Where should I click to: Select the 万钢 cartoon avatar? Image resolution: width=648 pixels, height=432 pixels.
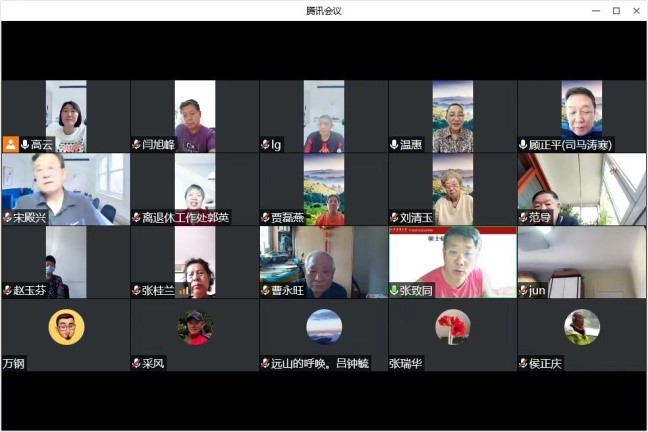[x=66, y=327]
